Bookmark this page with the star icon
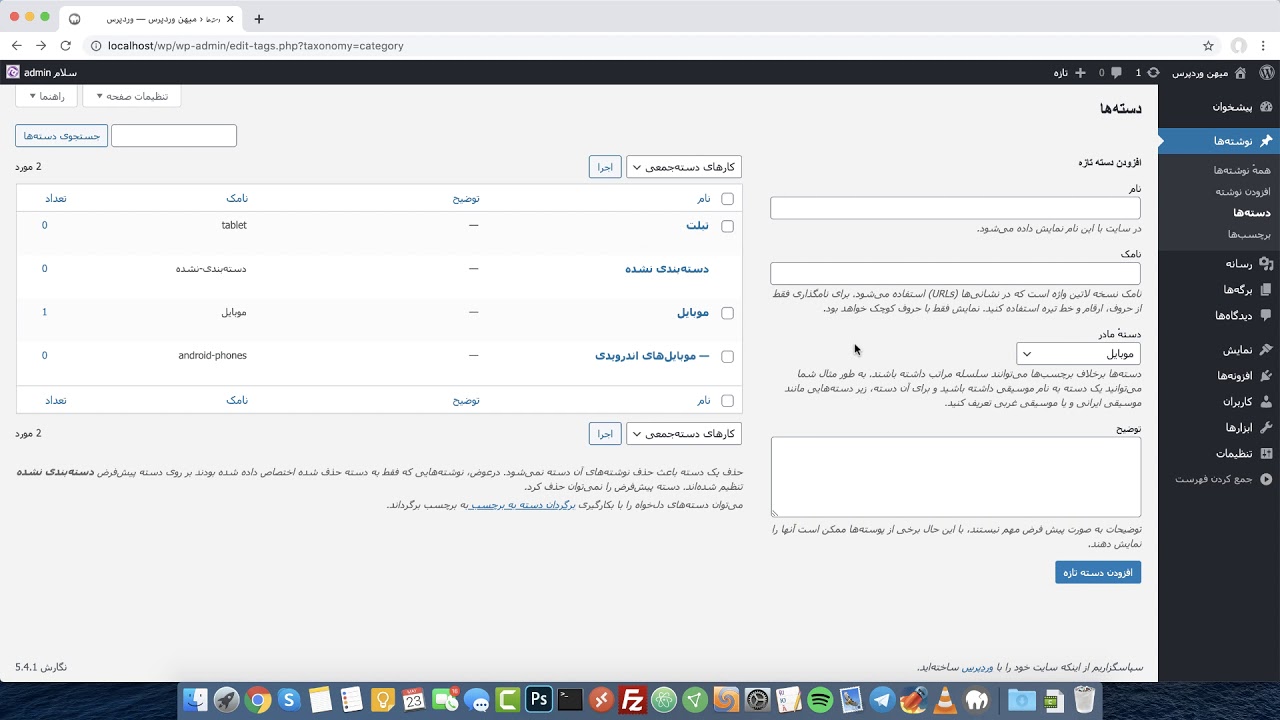This screenshot has width=1280, height=720. coord(1208,45)
